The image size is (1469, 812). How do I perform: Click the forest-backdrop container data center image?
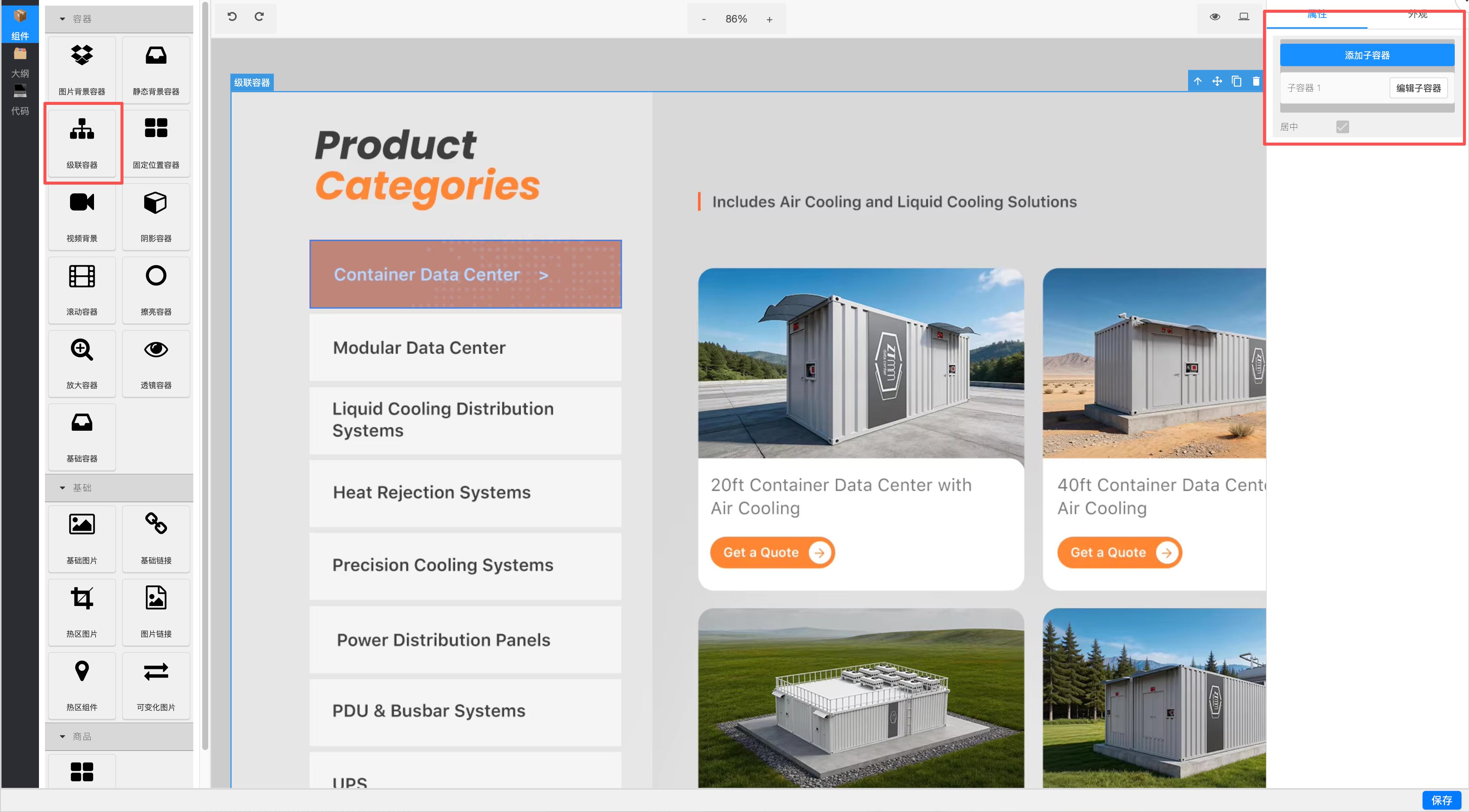point(1154,699)
